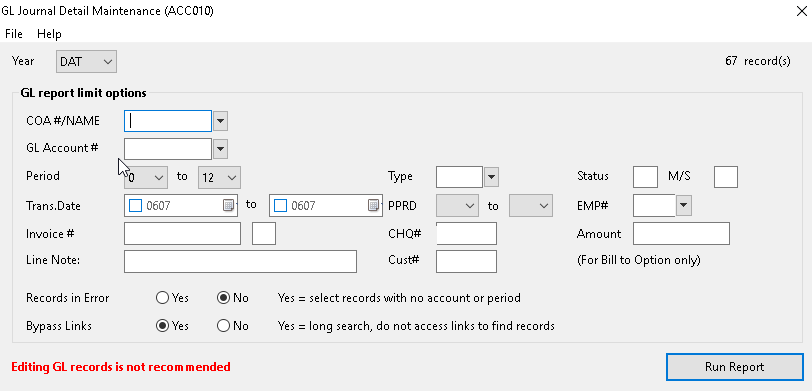Click the Amount input field
The width and height of the screenshot is (812, 391).
click(x=682, y=234)
